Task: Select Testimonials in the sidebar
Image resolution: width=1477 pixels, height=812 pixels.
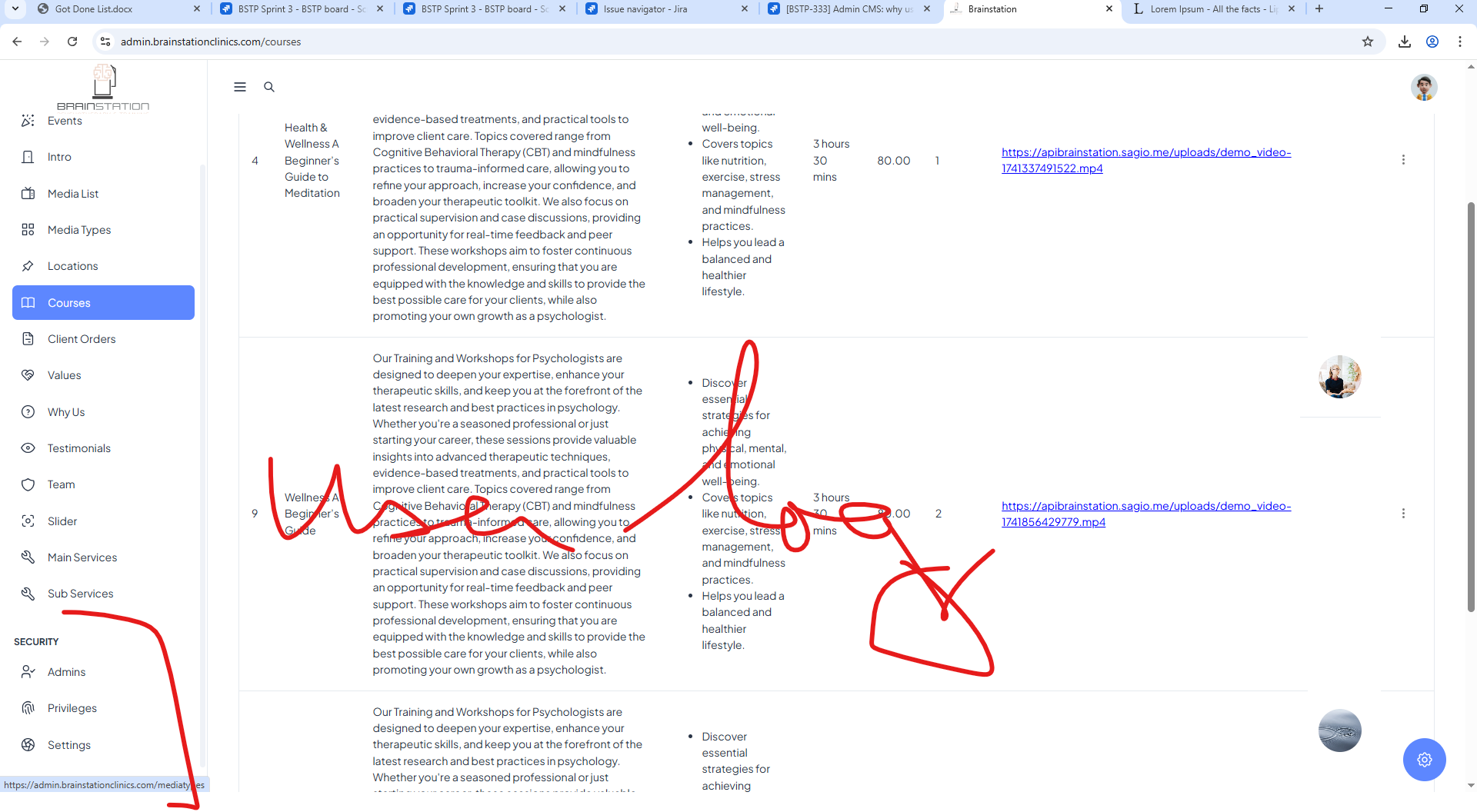Action: (78, 448)
